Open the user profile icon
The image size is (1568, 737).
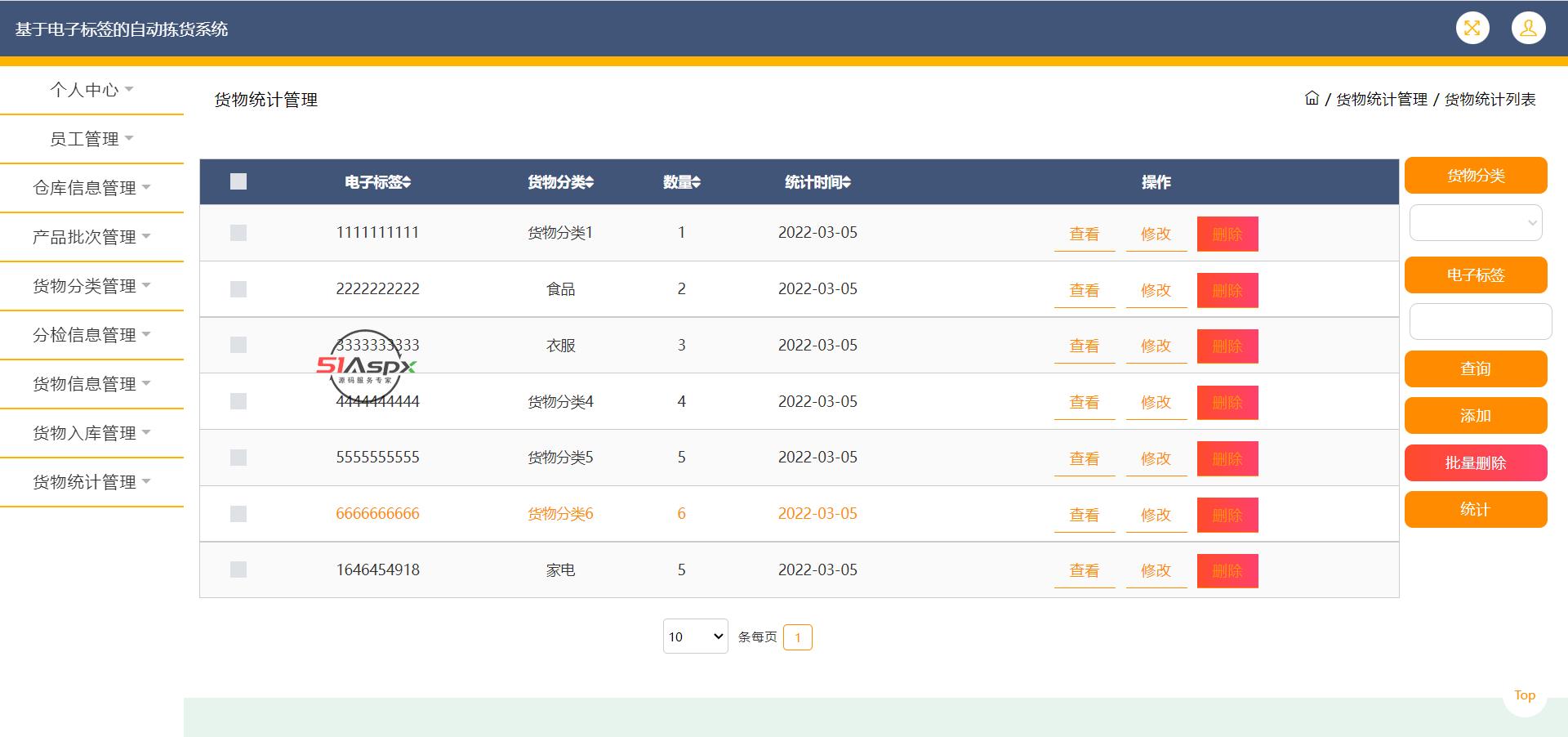tap(1527, 29)
